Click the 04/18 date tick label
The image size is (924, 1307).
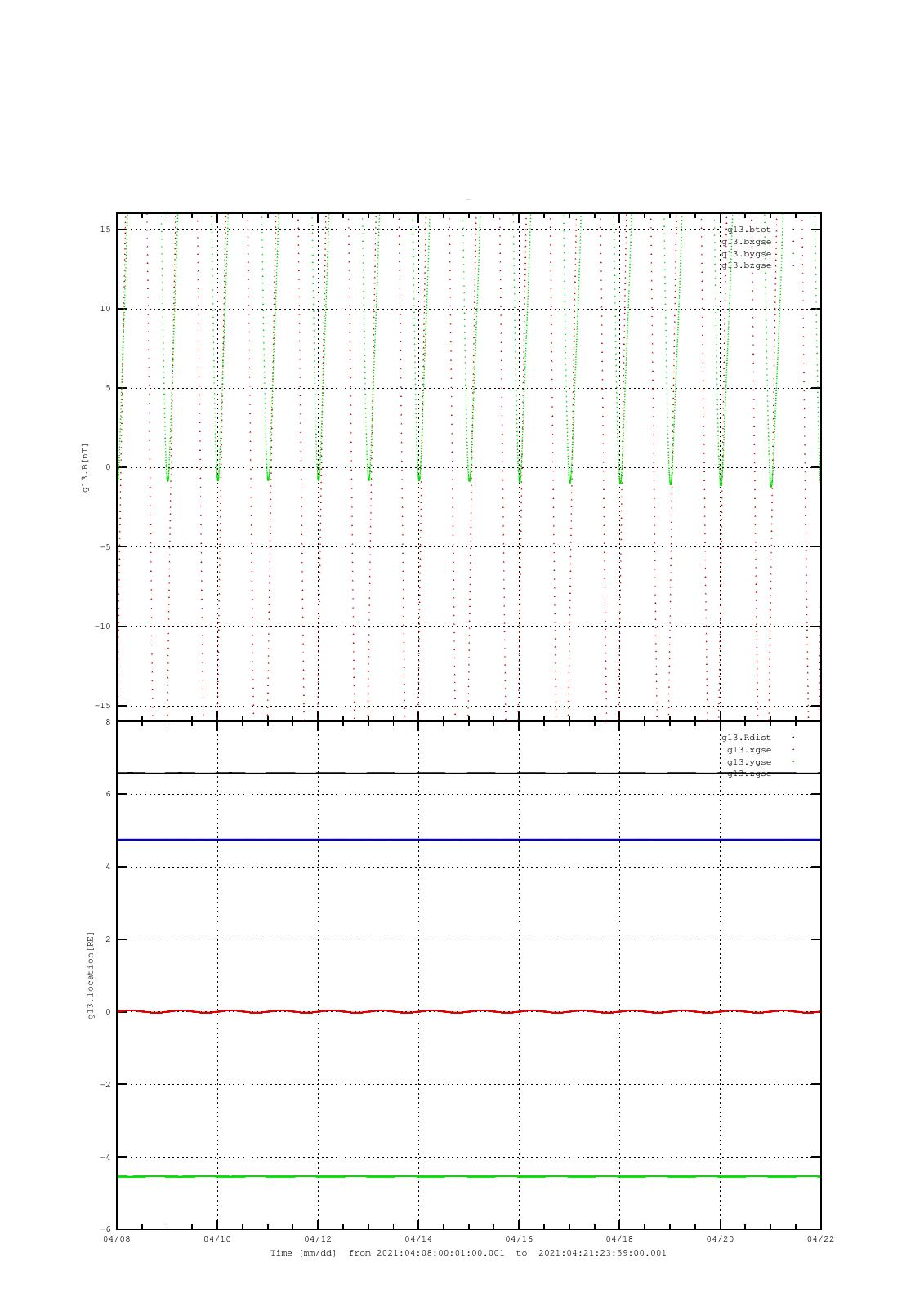point(619,1239)
